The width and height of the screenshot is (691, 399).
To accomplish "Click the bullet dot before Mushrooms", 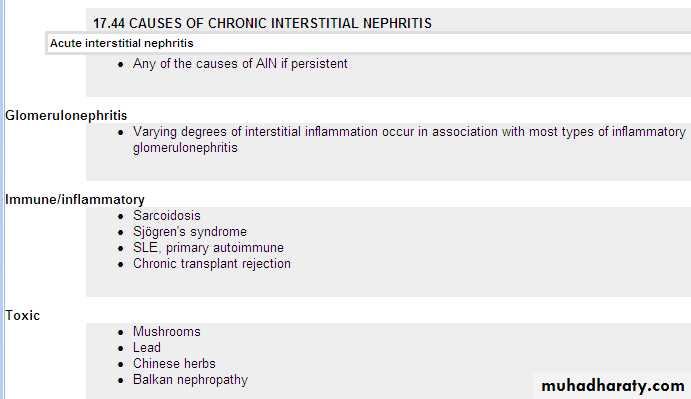I will pyautogui.click(x=121, y=332).
